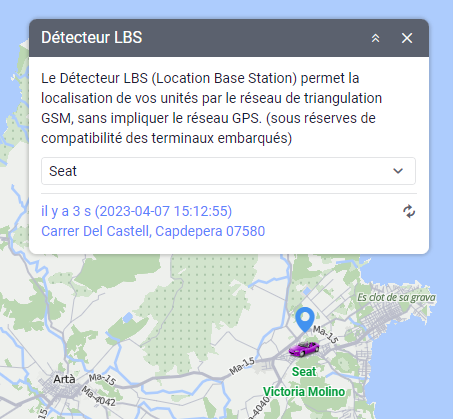Close the Détecteur LBS panel
Viewport: 453px width, 419px height.
[407, 38]
